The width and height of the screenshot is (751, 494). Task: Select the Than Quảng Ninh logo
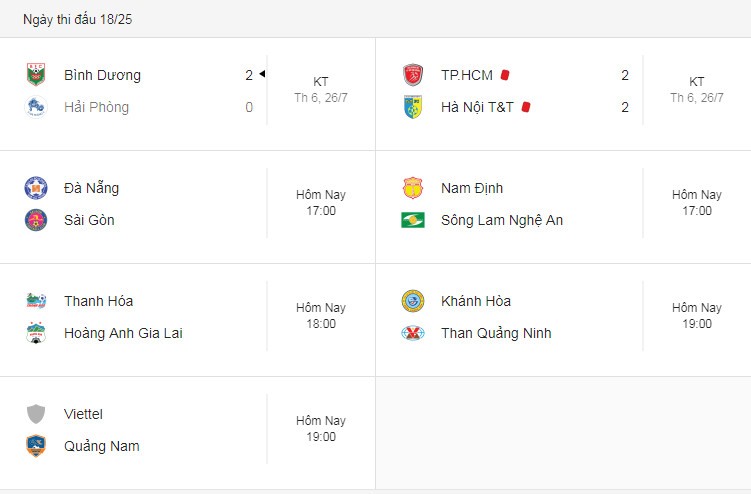[x=412, y=333]
